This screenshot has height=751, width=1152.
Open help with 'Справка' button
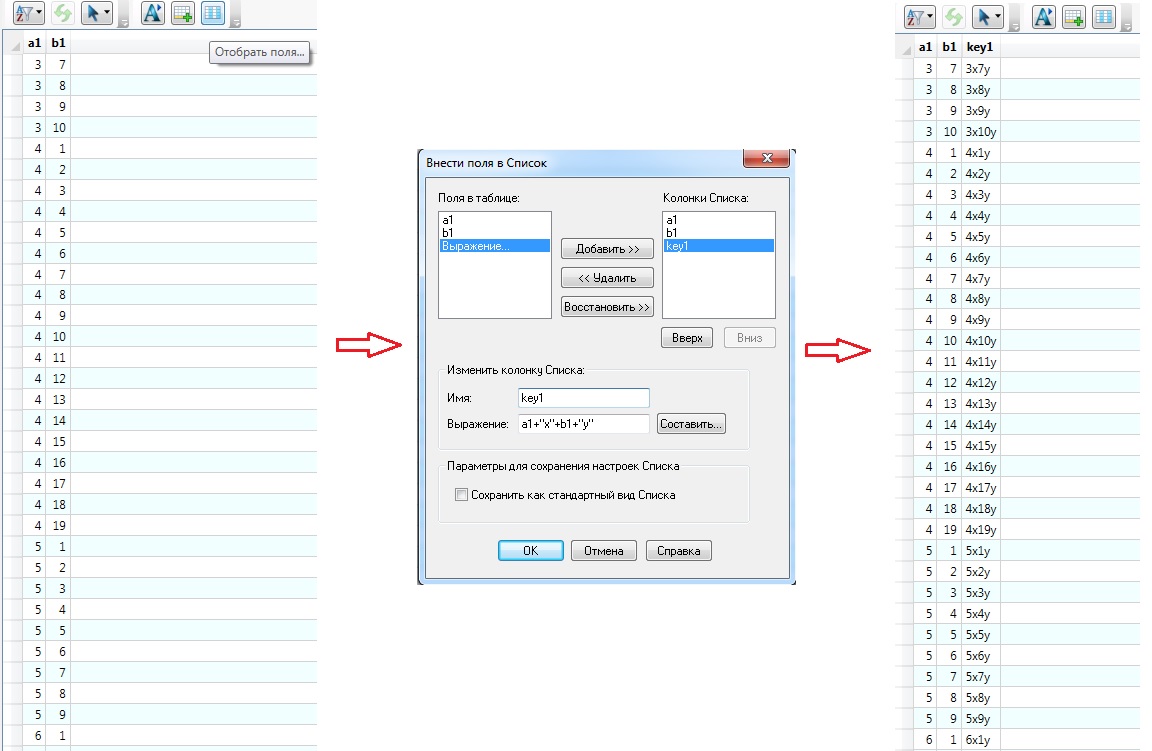point(679,550)
